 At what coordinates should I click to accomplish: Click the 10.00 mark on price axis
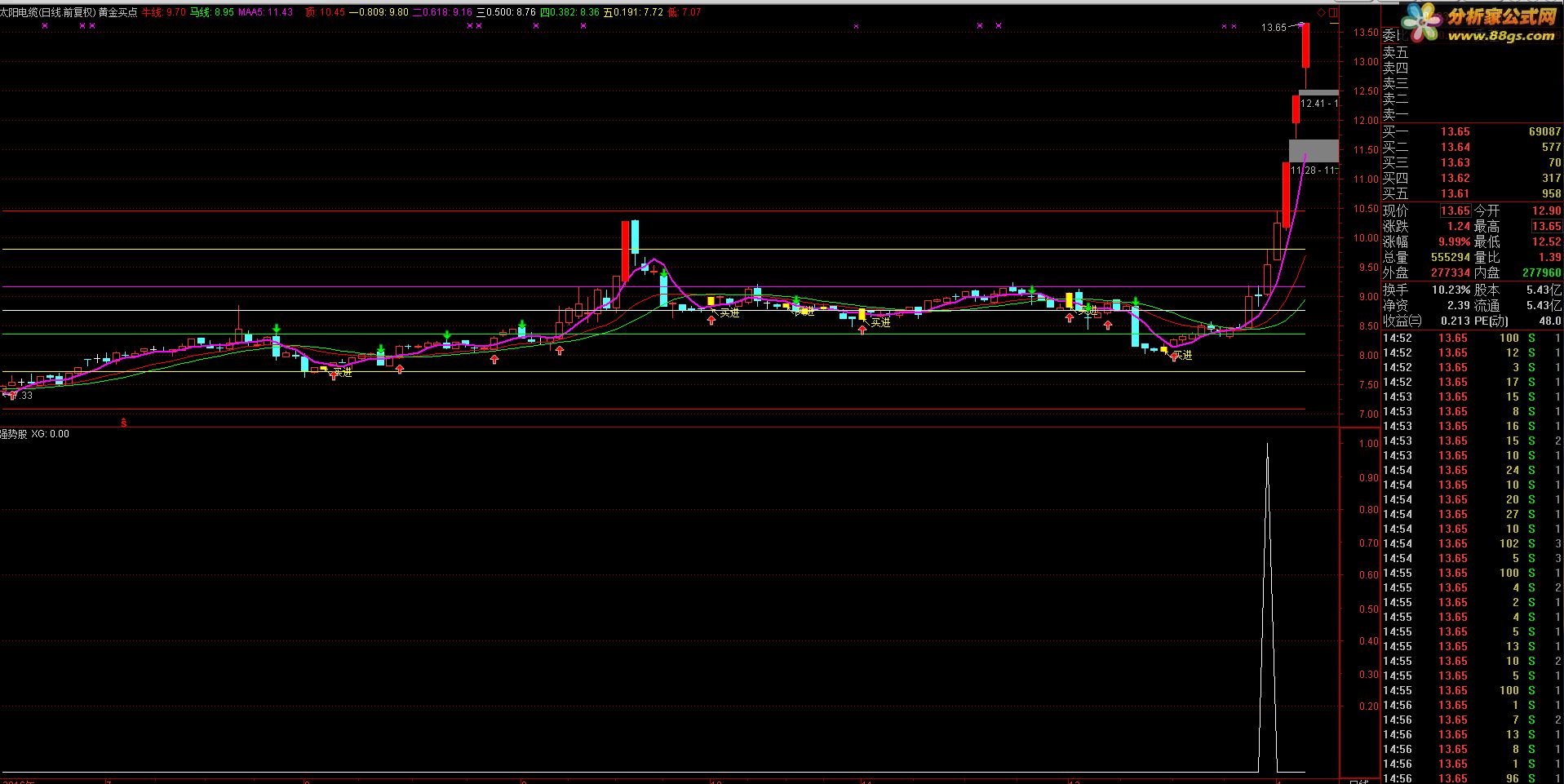click(1366, 238)
